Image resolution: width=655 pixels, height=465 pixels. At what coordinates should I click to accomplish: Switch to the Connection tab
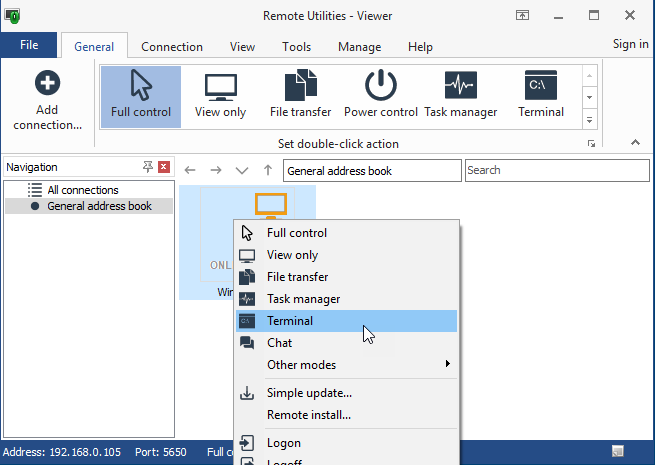coord(172,46)
